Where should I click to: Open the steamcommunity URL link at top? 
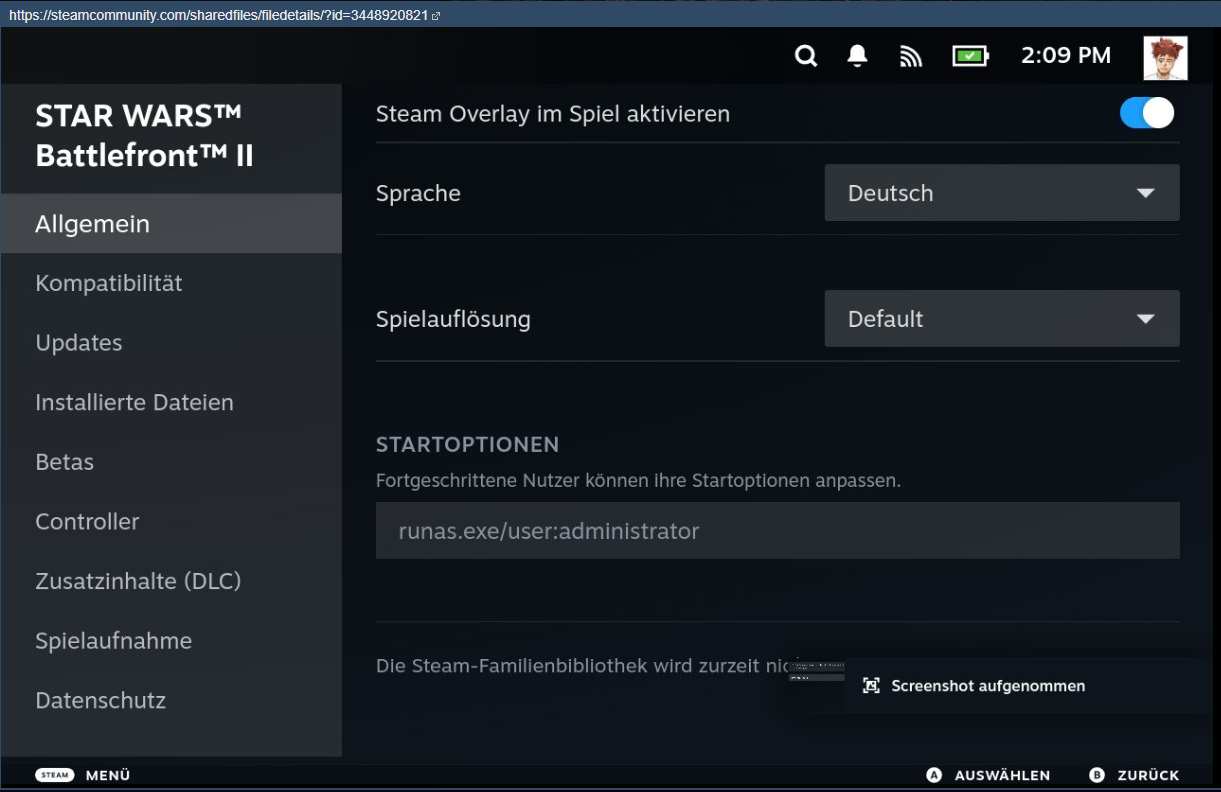tap(219, 15)
